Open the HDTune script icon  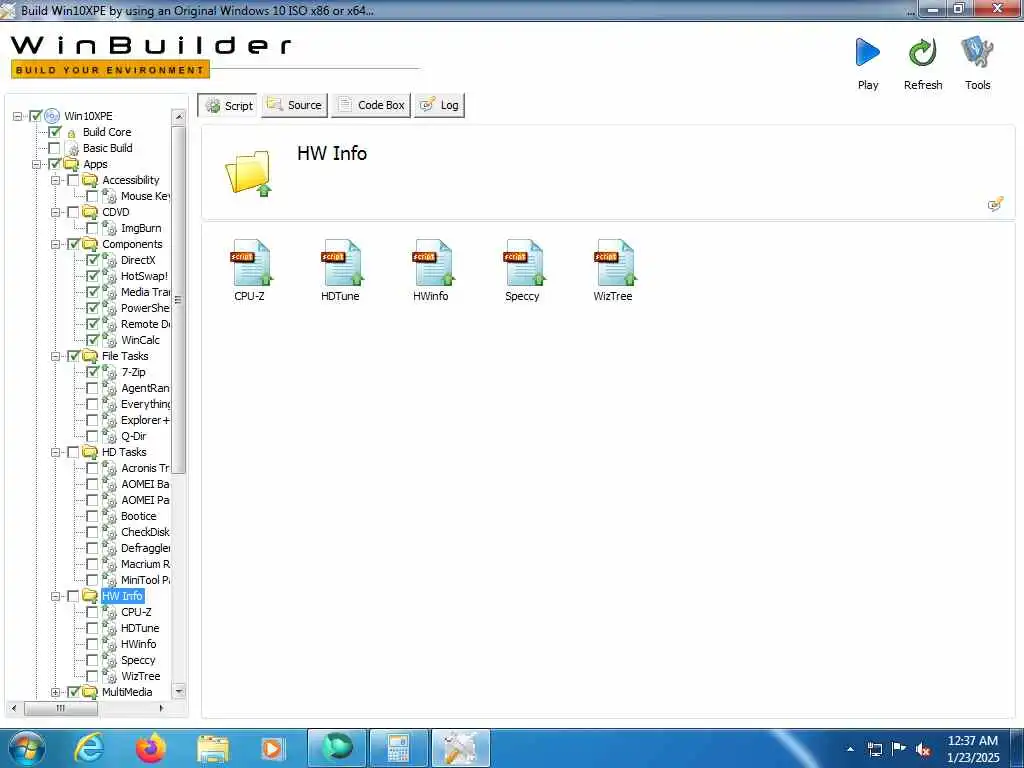[x=342, y=263]
